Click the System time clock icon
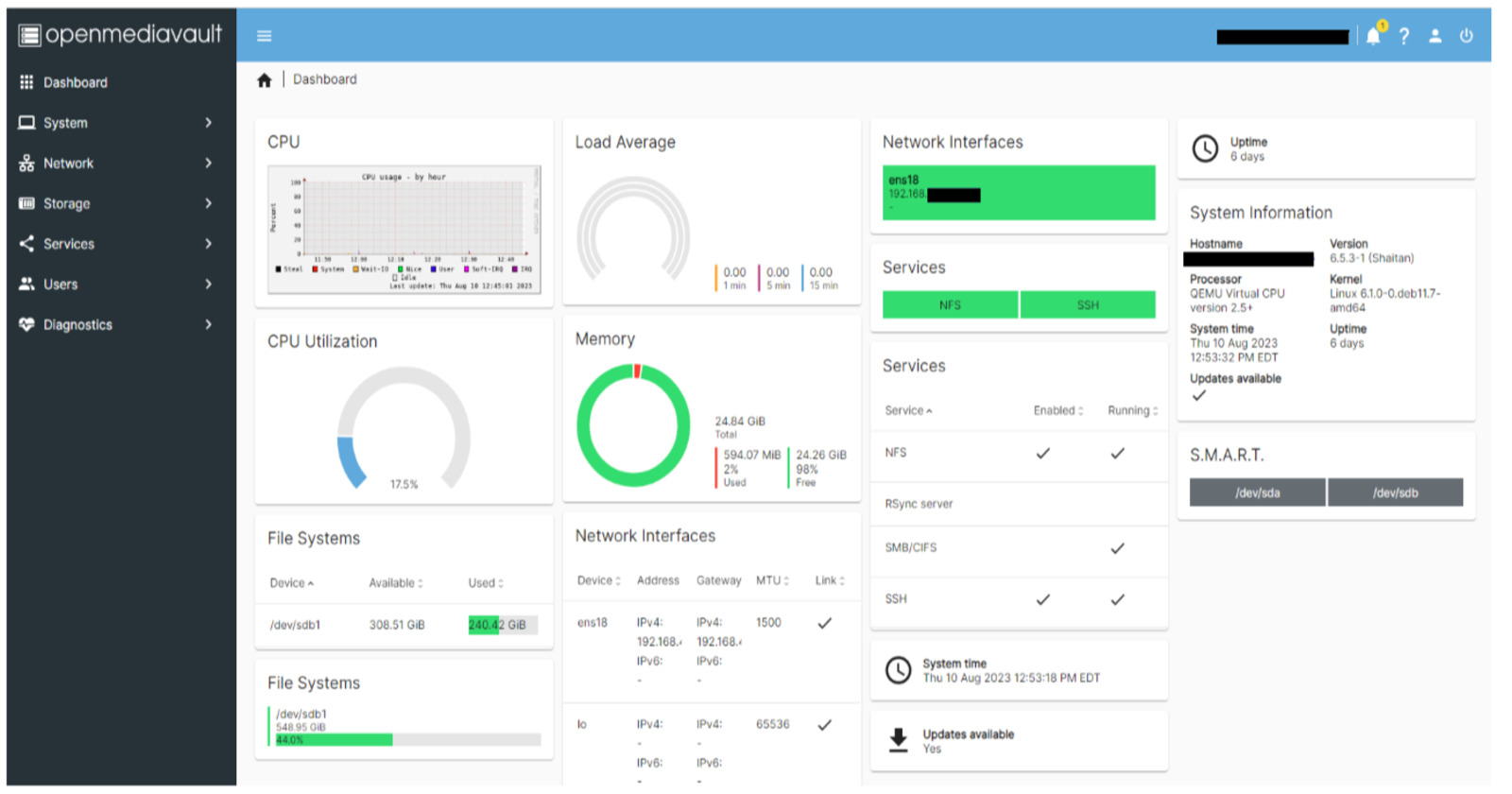This screenshot has width=1512, height=794. pos(898,670)
